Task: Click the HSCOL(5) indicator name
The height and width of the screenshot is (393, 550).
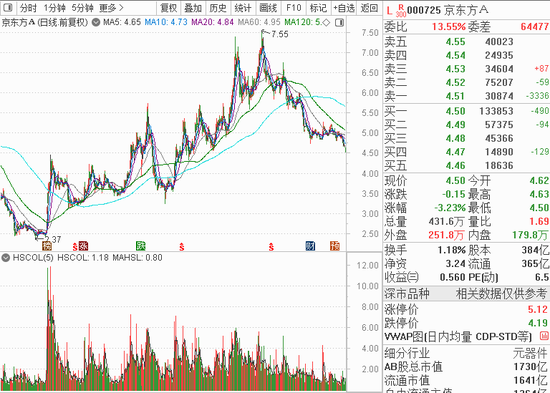Action: 33,258
